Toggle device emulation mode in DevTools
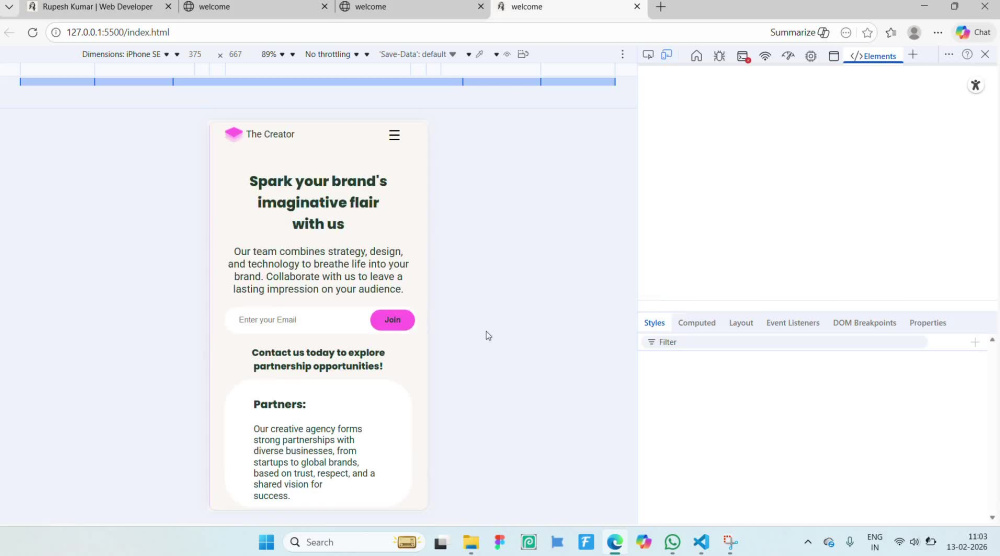The width and height of the screenshot is (1000, 556). [666, 55]
